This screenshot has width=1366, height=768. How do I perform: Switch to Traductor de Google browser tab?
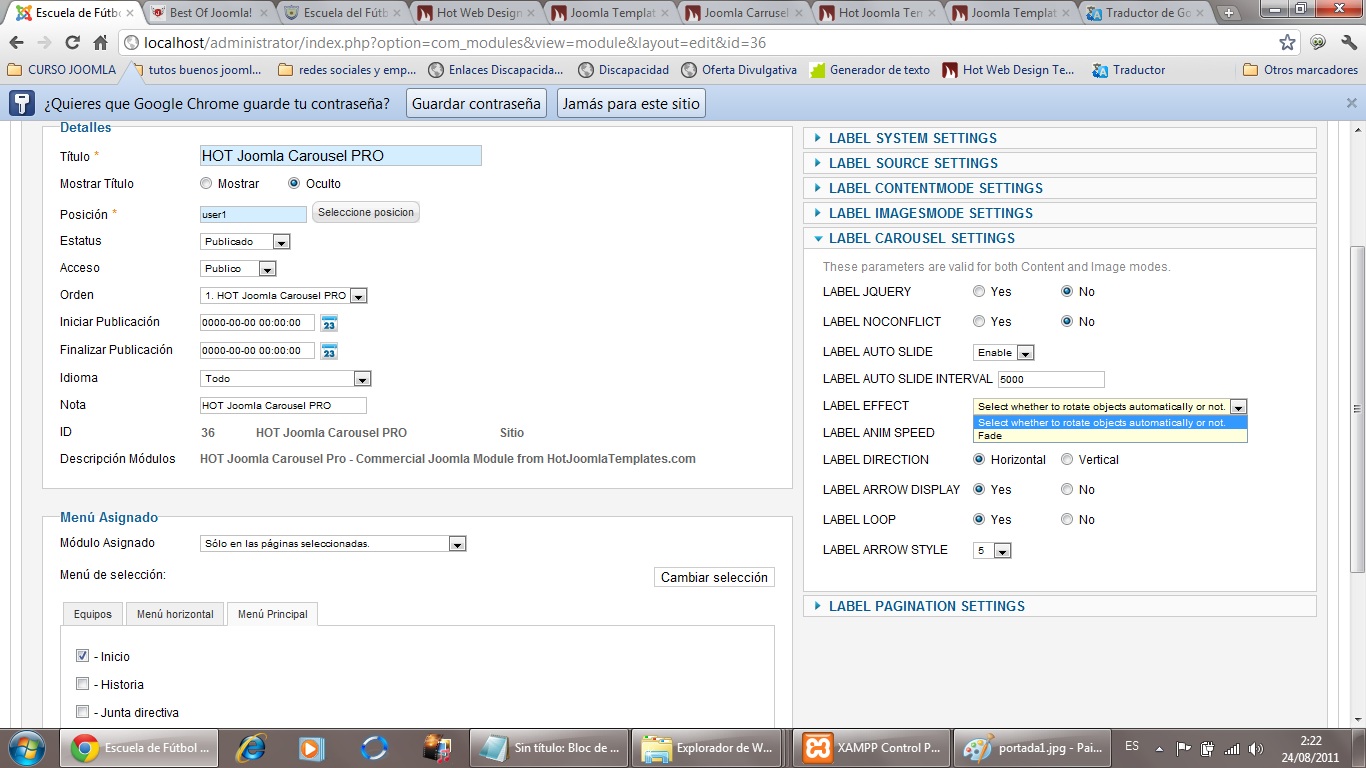tap(1145, 13)
